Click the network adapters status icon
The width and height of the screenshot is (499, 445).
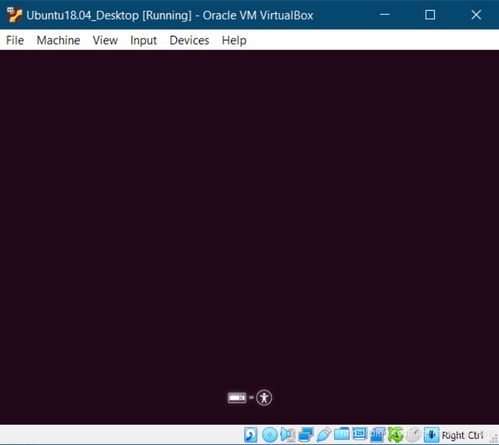click(306, 435)
